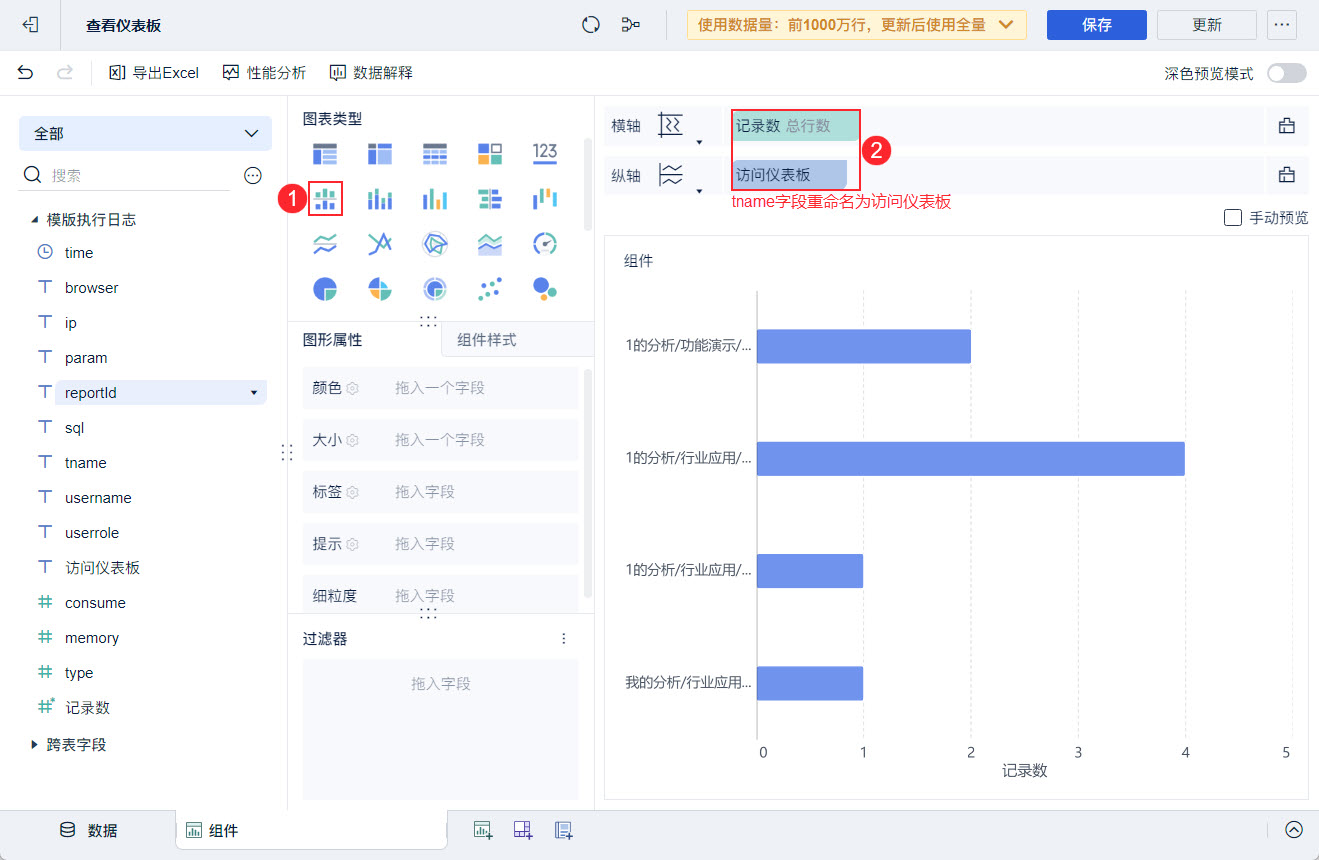This screenshot has width=1319, height=860.
Task: Open the 横轴 axis type dropdown arrow
Action: click(699, 142)
